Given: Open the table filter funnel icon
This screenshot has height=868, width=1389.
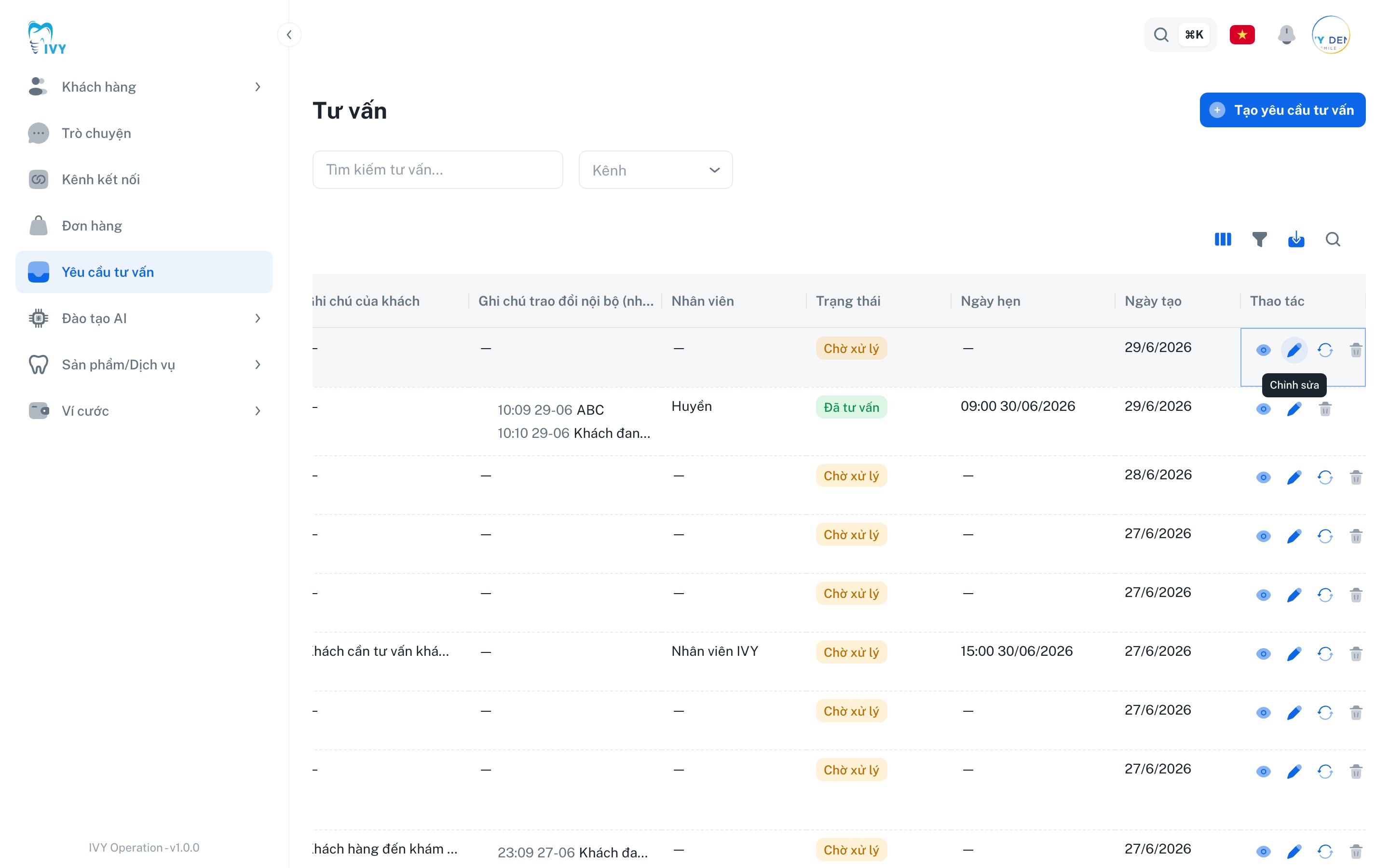Looking at the screenshot, I should point(1259,239).
